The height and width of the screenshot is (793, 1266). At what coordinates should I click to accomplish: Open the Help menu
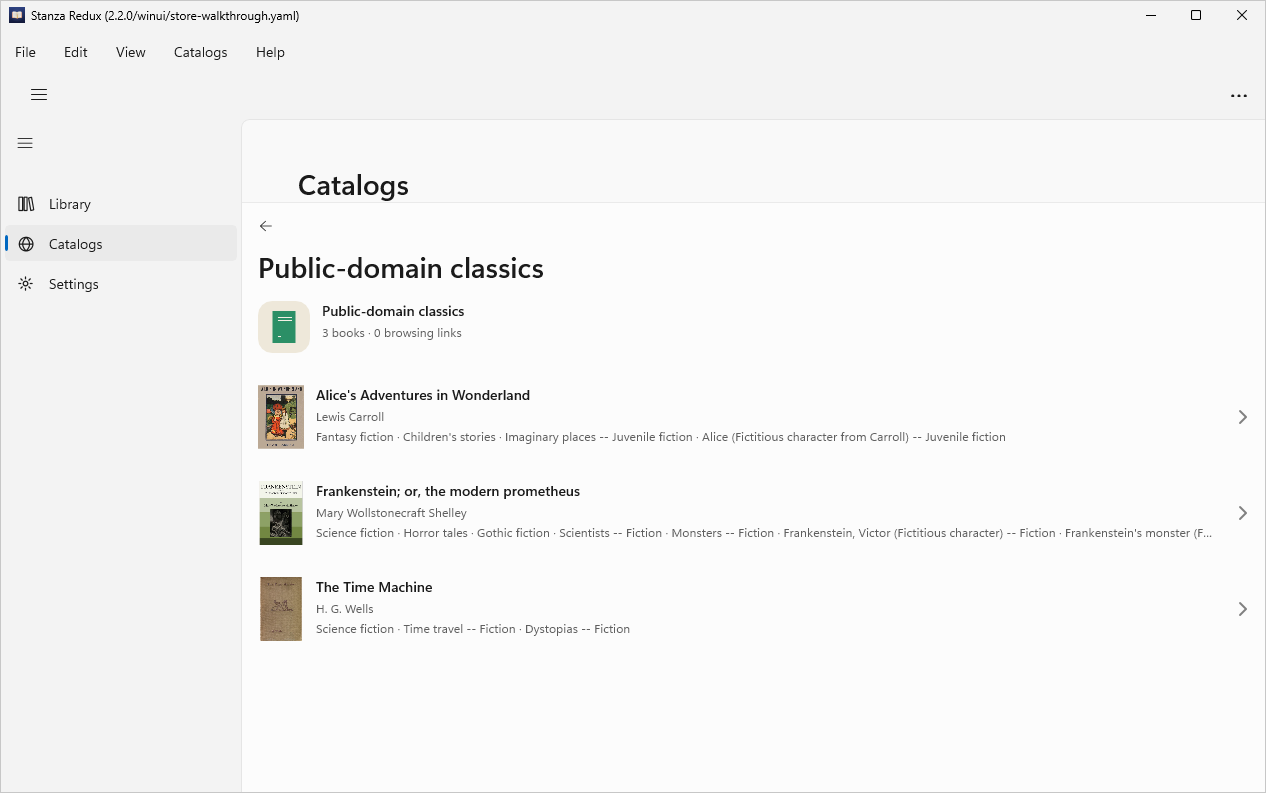270,52
